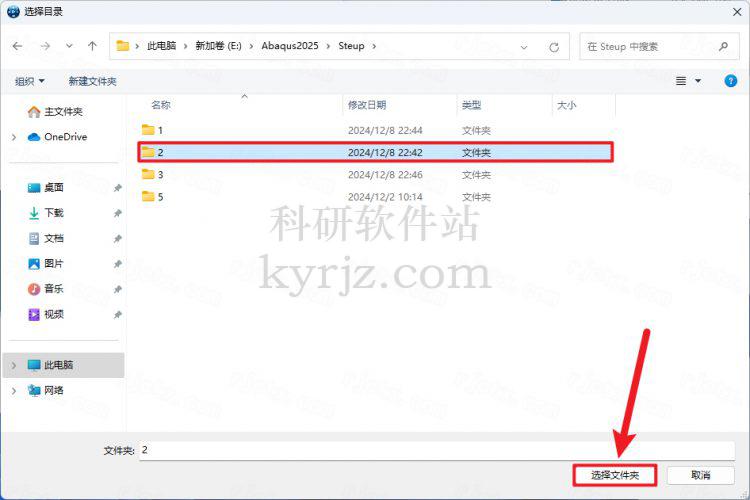Image resolution: width=750 pixels, height=500 pixels.
Task: Click the pin icon beside 下载
Action: (x=117, y=213)
